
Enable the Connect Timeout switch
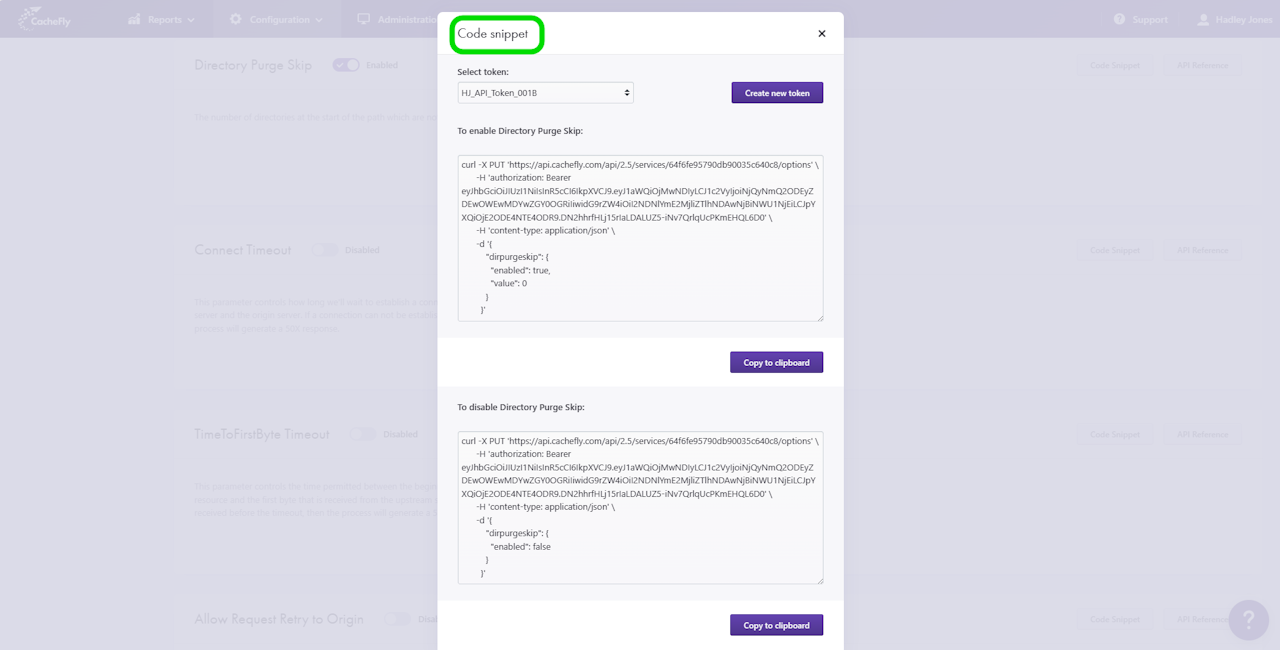point(324,250)
